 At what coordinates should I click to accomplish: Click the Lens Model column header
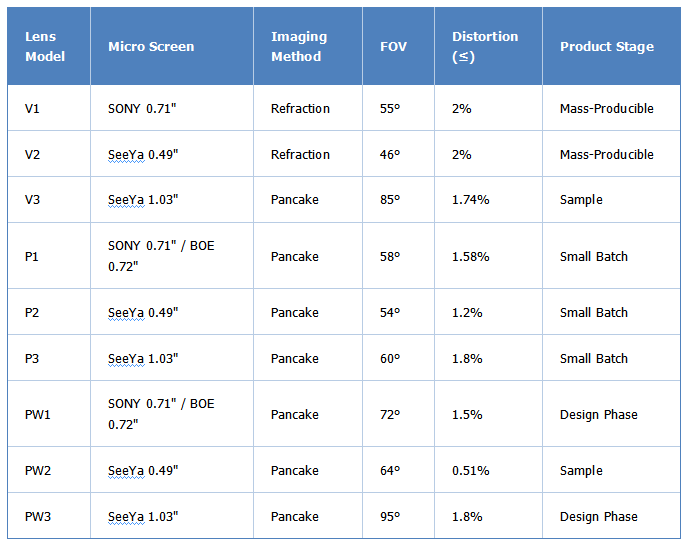click(x=49, y=46)
